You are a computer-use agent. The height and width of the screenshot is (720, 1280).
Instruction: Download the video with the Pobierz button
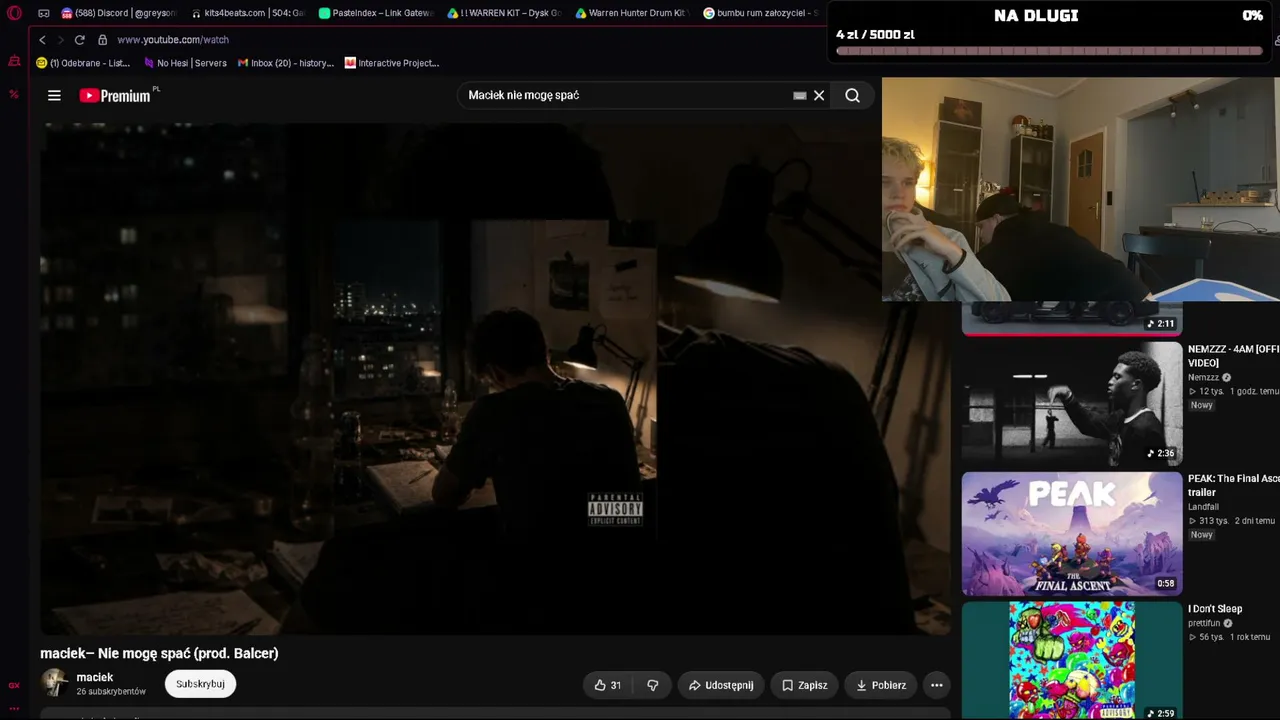881,685
